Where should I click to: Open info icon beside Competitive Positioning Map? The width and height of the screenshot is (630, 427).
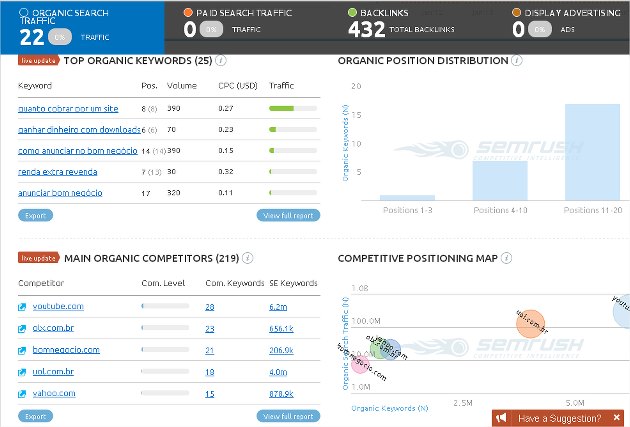(507, 258)
